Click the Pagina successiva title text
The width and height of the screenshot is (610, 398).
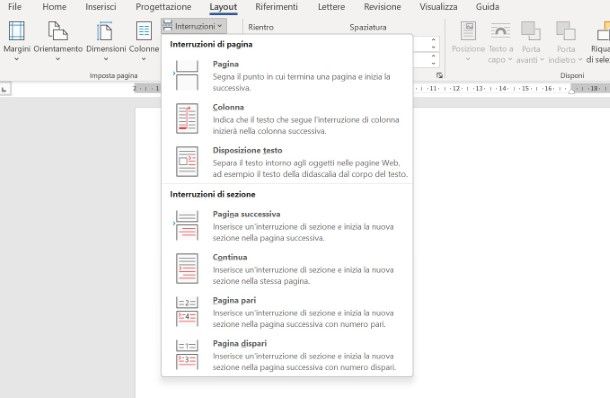tap(246, 214)
